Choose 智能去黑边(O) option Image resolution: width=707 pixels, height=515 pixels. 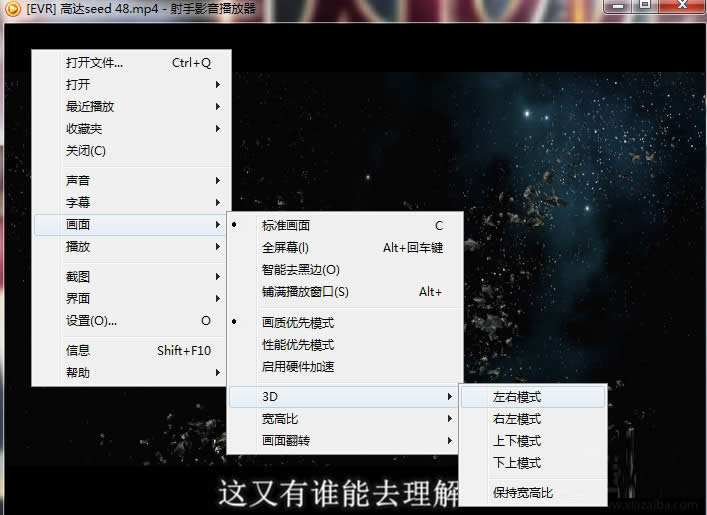coord(300,270)
